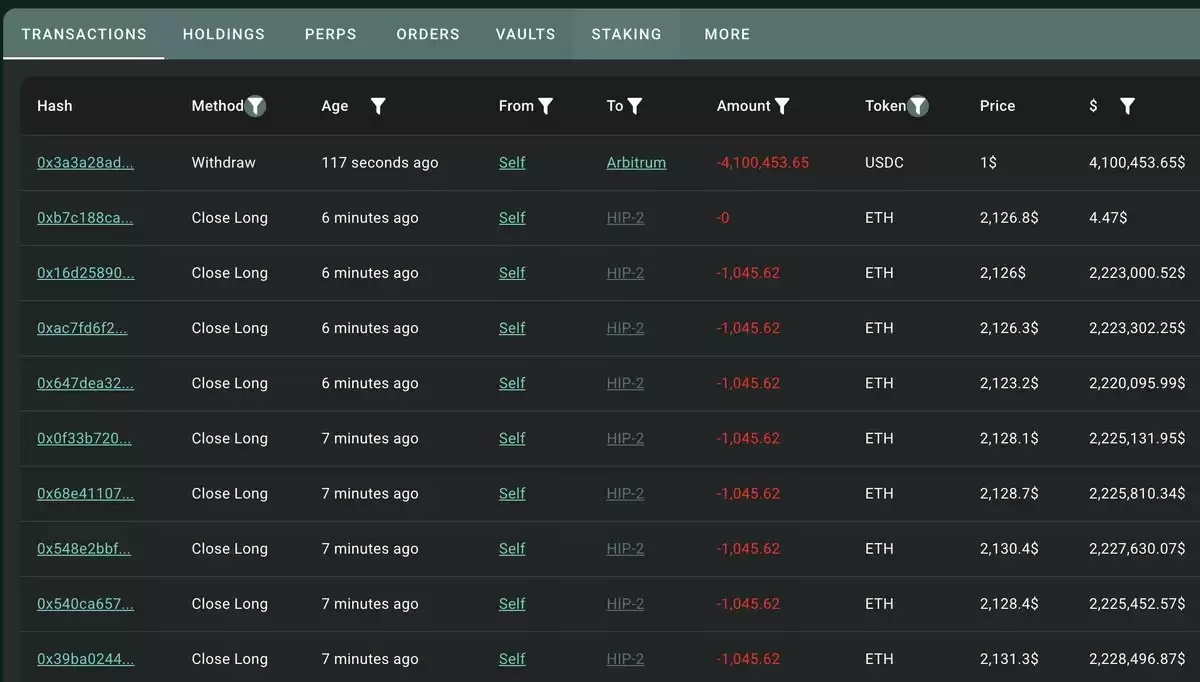The height and width of the screenshot is (682, 1200).
Task: Select value 2,220,095.99$
Action: (1137, 383)
